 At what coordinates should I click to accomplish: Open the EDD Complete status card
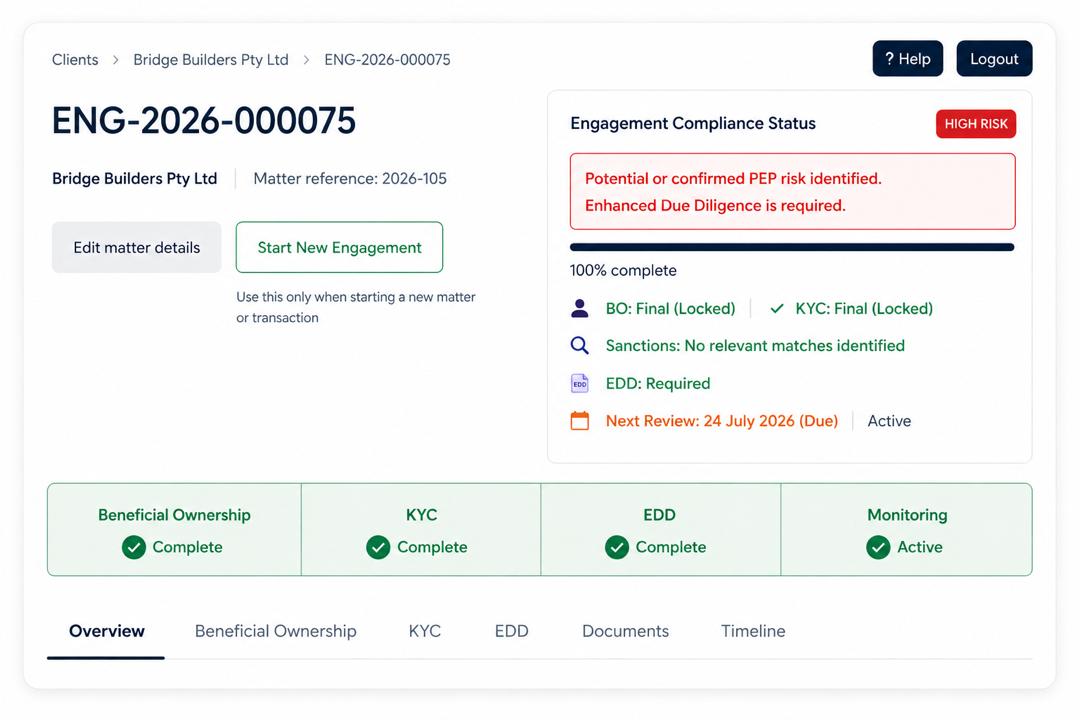pos(661,530)
